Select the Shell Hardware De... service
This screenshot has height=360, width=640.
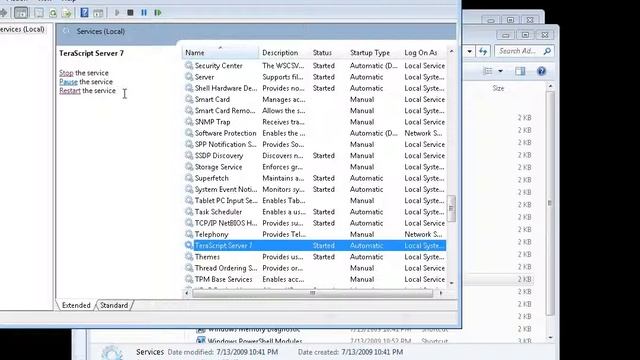(x=226, y=88)
